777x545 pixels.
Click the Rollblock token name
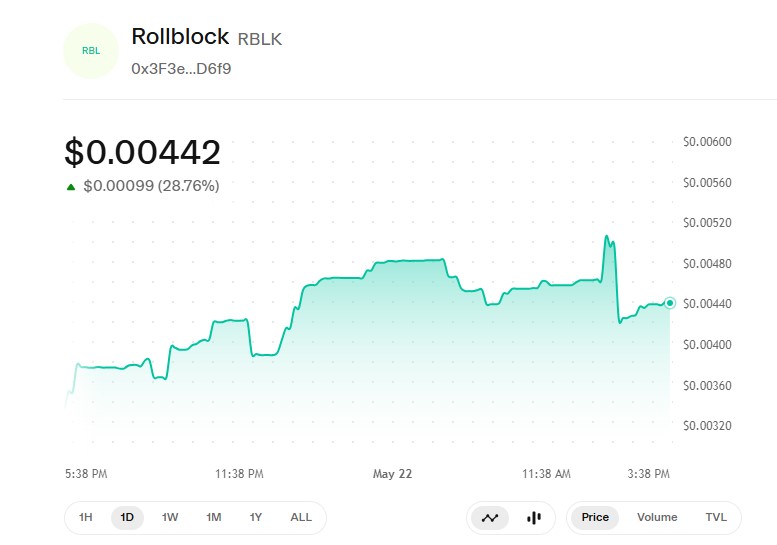pos(180,37)
